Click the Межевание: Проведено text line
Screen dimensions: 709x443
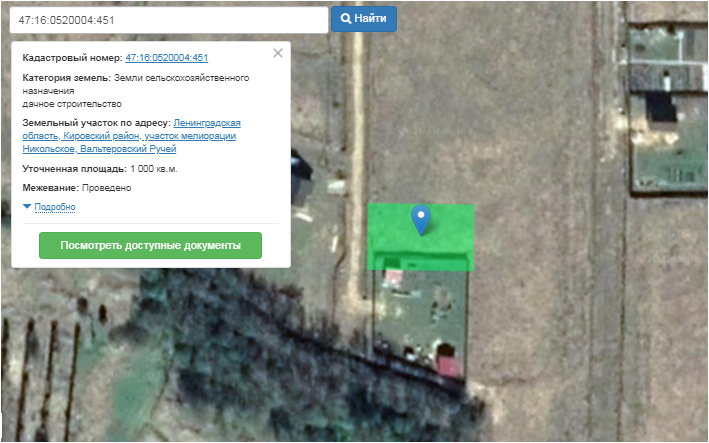coord(77,188)
